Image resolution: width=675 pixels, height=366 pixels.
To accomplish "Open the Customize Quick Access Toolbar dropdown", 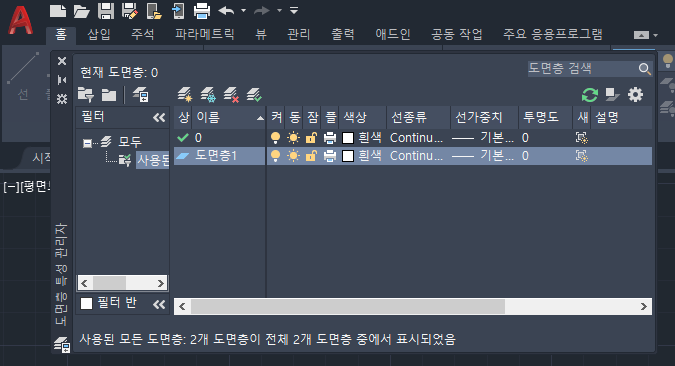I will [294, 10].
